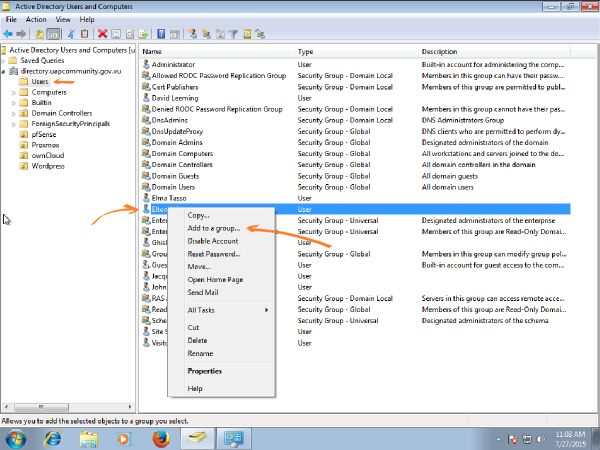Sort by the Name column header
This screenshot has height=450, width=600.
(217, 52)
